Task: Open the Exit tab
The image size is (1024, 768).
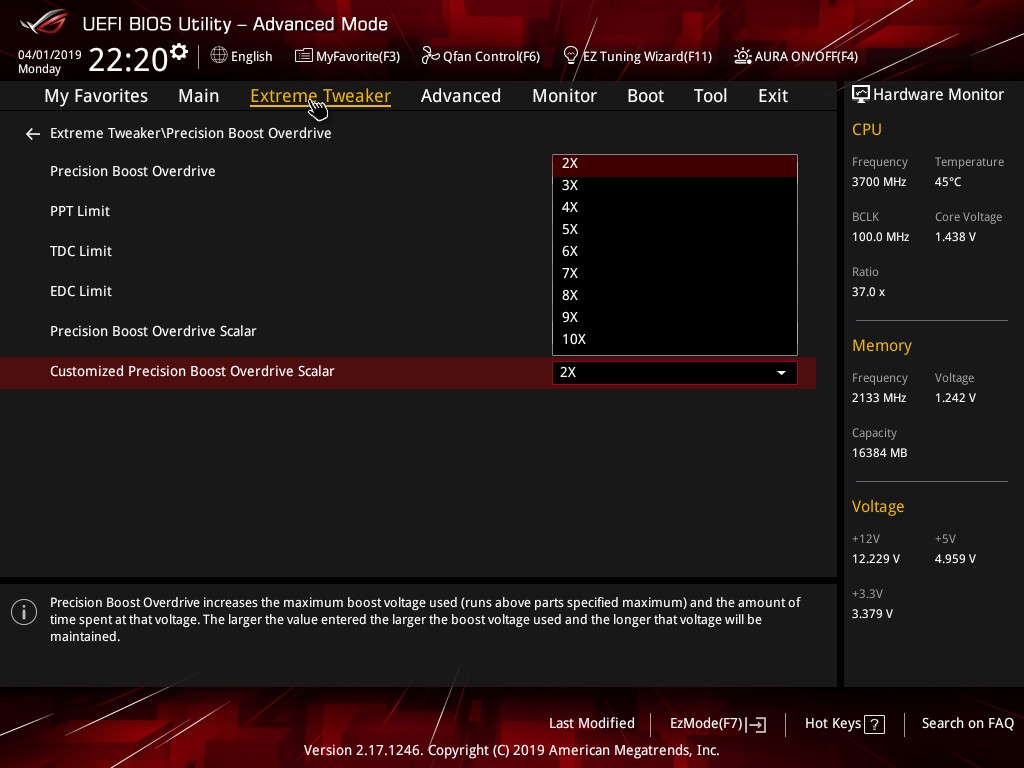Action: pos(773,96)
